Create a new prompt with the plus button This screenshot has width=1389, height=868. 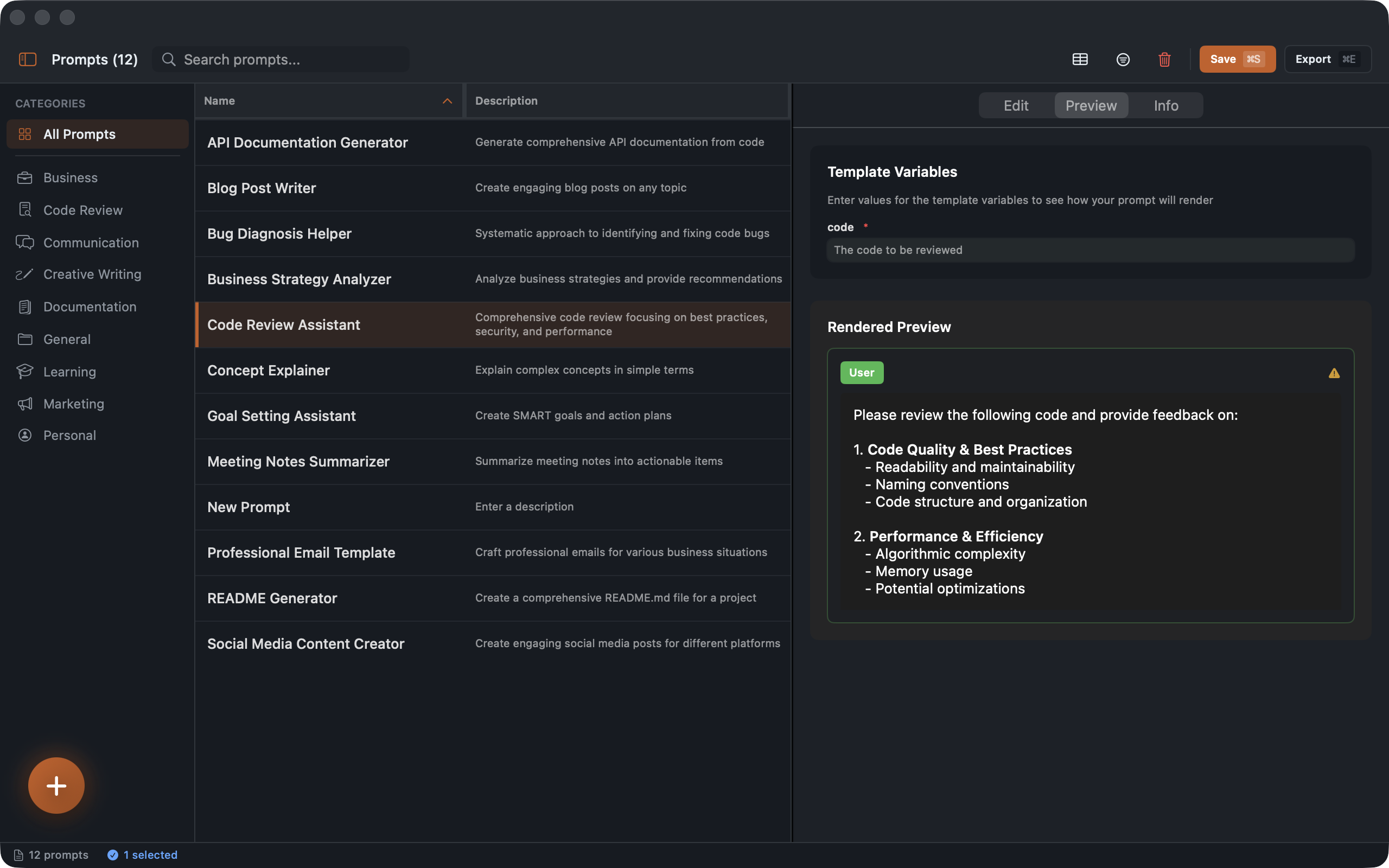click(56, 786)
